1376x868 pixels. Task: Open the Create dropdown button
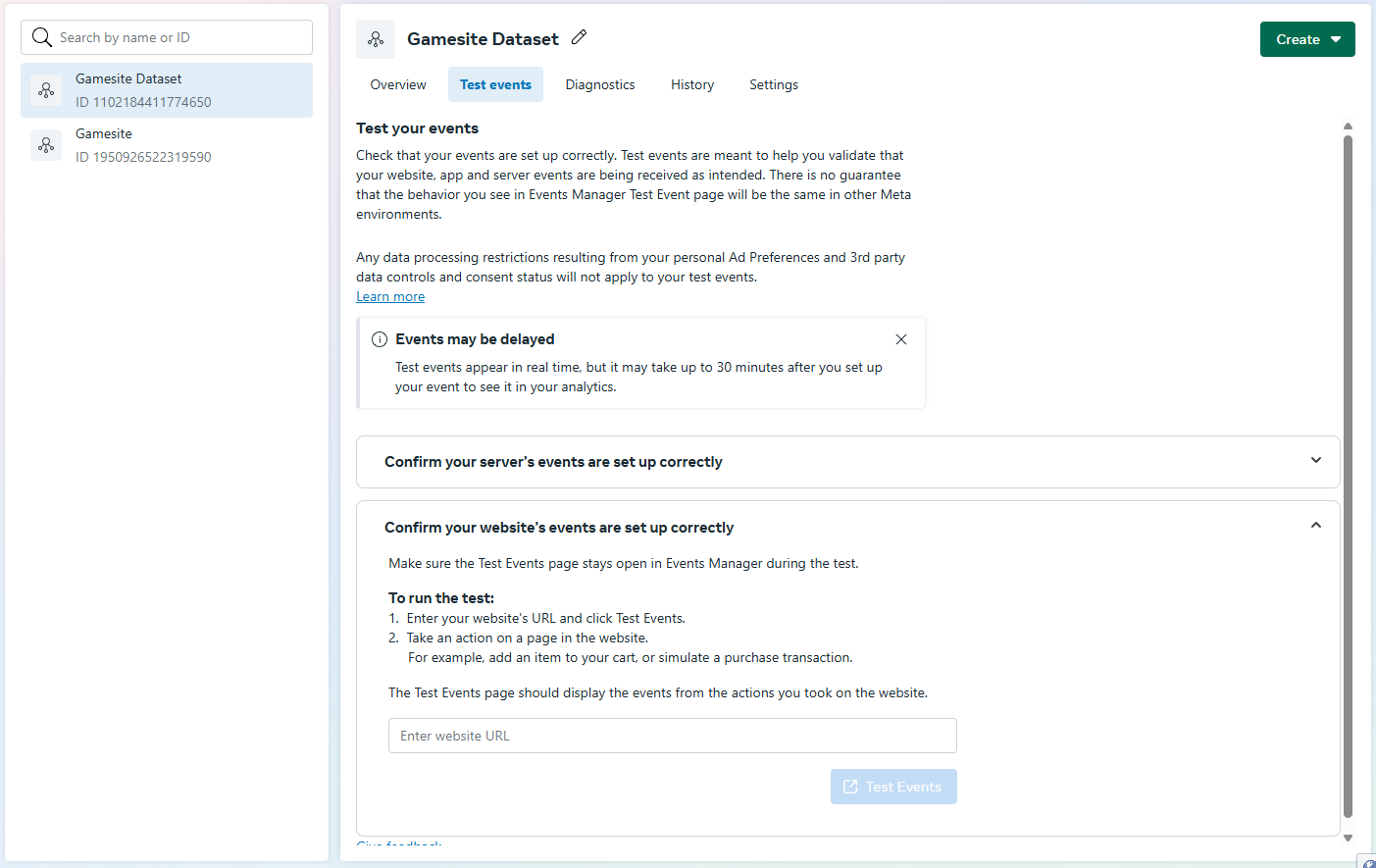click(1307, 39)
